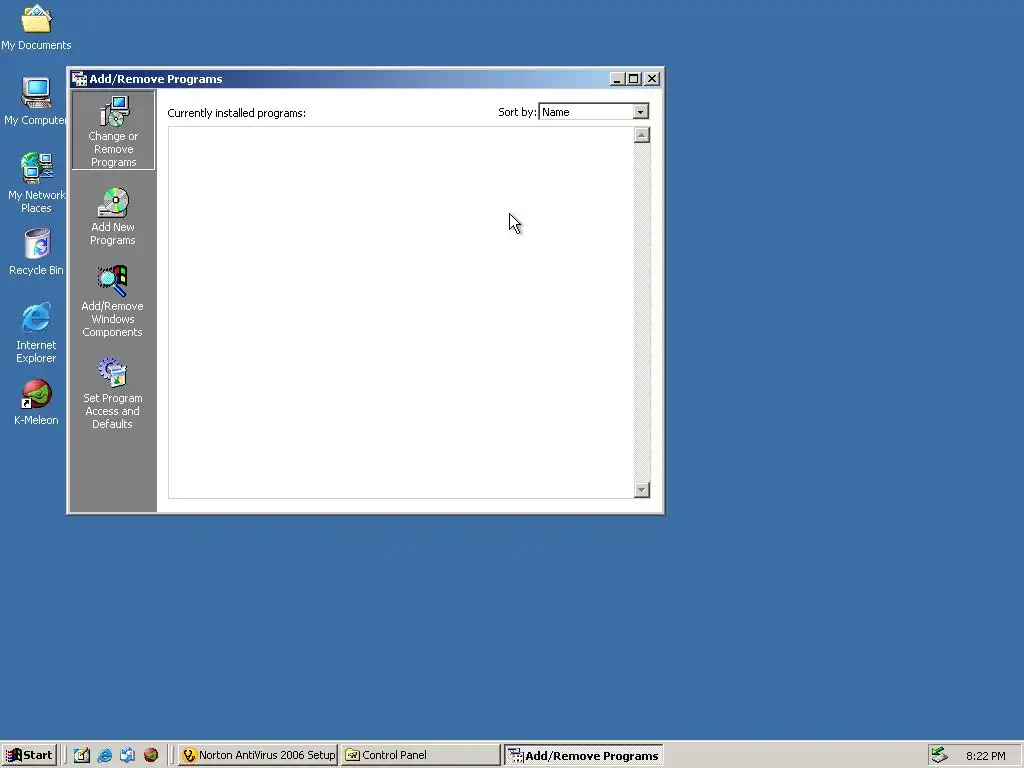The image size is (1024, 768).
Task: Select K-Meleon desktop shortcut
Action: coord(36,402)
